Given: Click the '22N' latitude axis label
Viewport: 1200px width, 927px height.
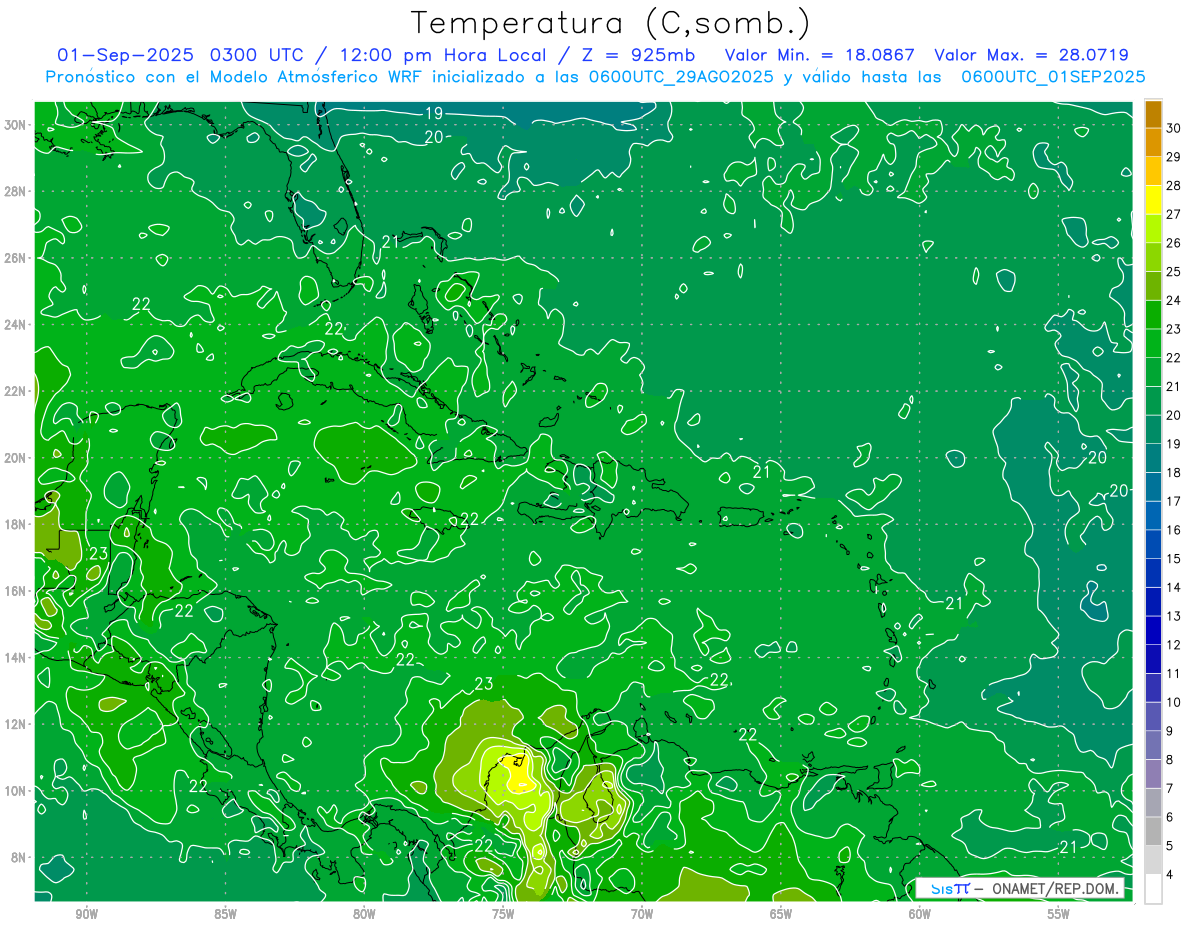Looking at the screenshot, I should tap(16, 391).
